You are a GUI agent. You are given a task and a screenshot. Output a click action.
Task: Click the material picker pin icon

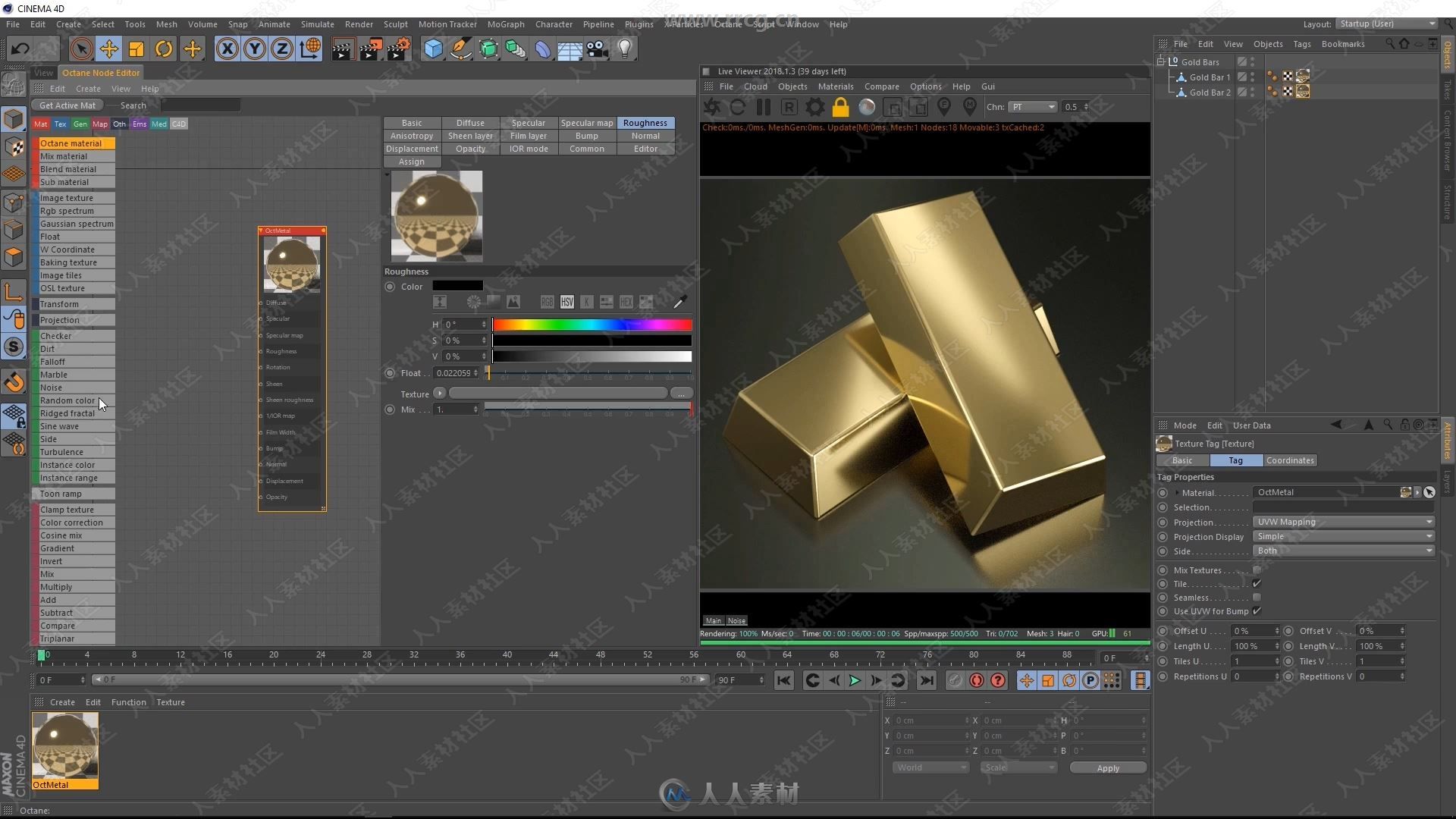coord(969,107)
